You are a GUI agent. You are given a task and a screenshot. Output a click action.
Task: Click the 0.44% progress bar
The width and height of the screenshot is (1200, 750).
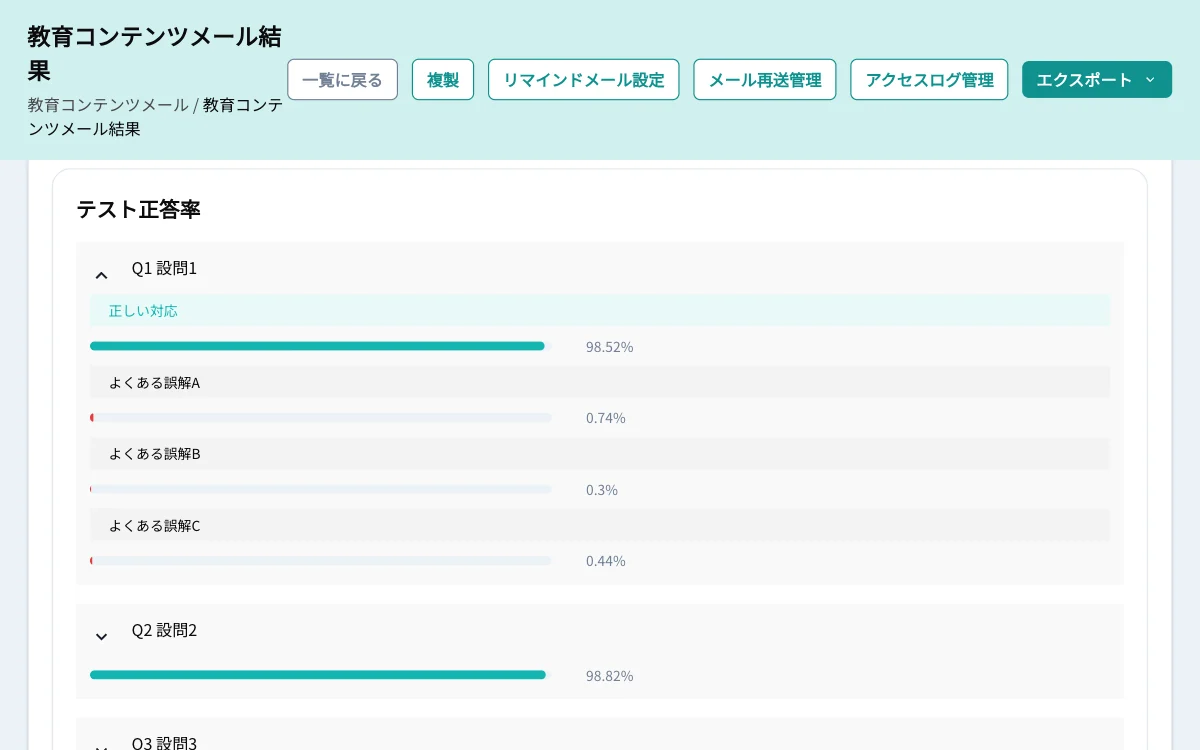(320, 561)
